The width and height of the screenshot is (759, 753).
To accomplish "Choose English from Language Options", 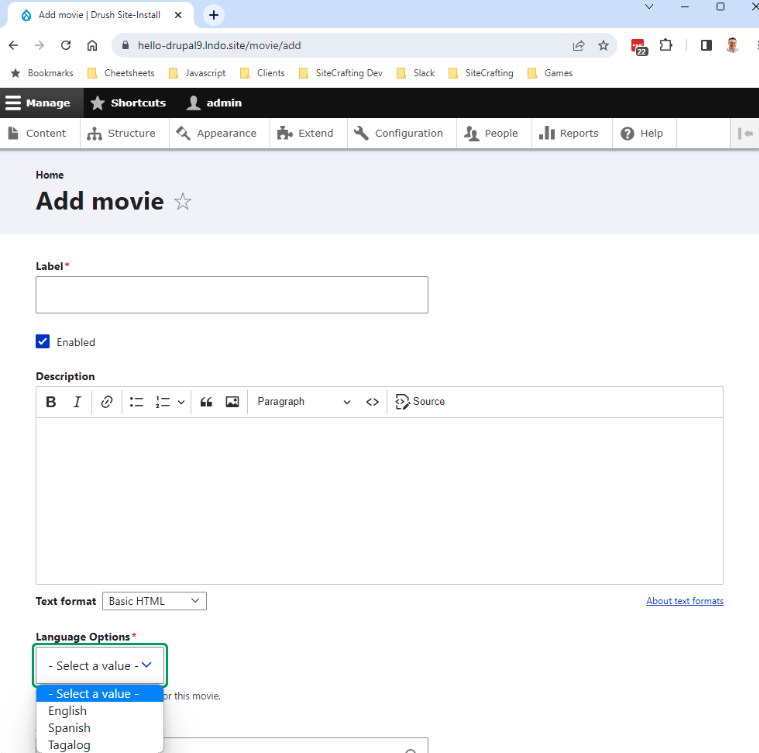I will point(100,710).
